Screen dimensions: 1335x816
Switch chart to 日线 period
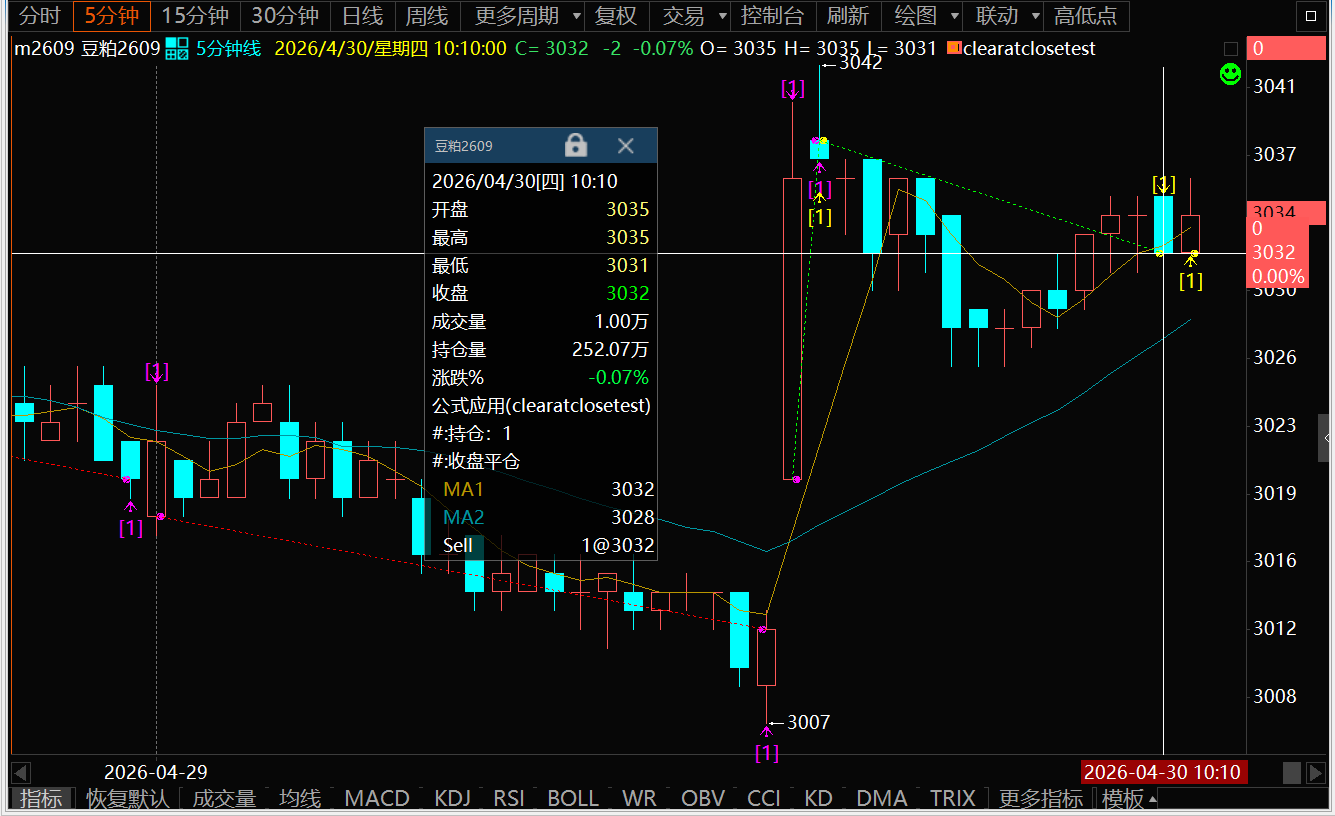362,16
